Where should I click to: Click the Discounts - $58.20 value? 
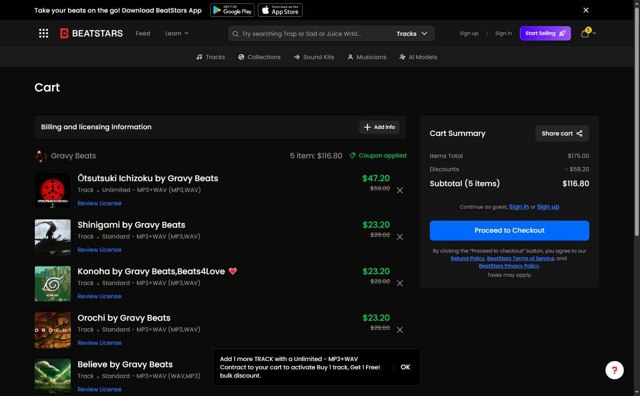577,169
